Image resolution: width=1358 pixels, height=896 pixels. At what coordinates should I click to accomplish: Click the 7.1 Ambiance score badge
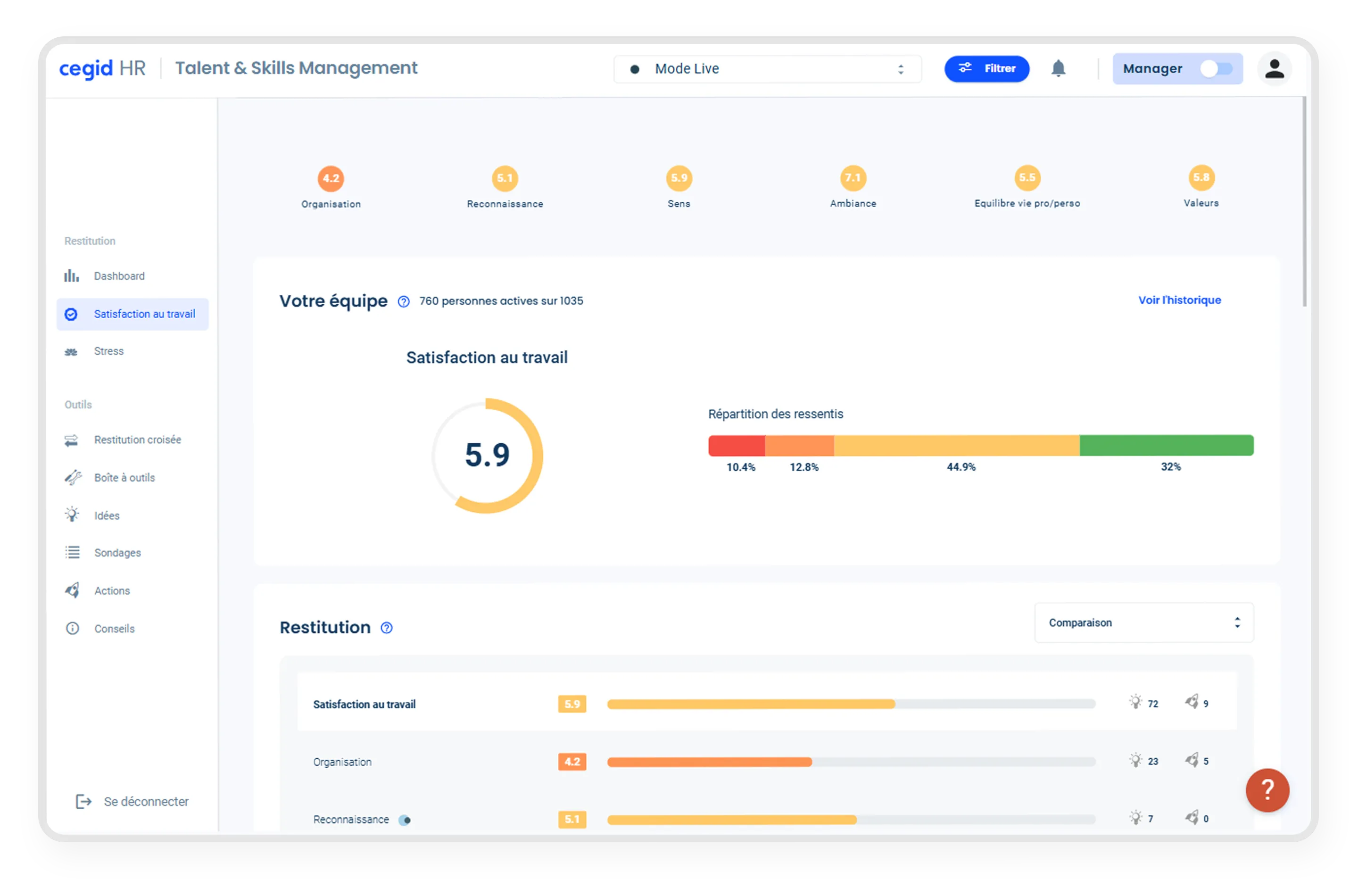[853, 178]
